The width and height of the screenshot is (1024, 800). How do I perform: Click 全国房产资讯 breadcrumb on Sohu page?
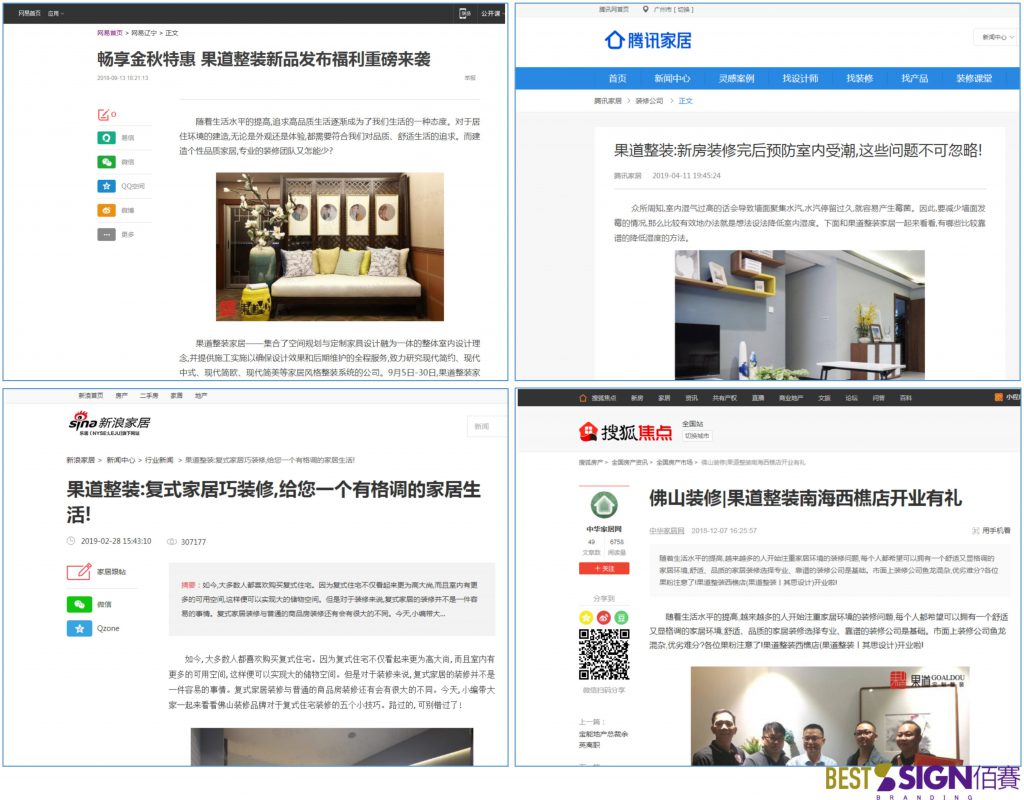pos(629,462)
